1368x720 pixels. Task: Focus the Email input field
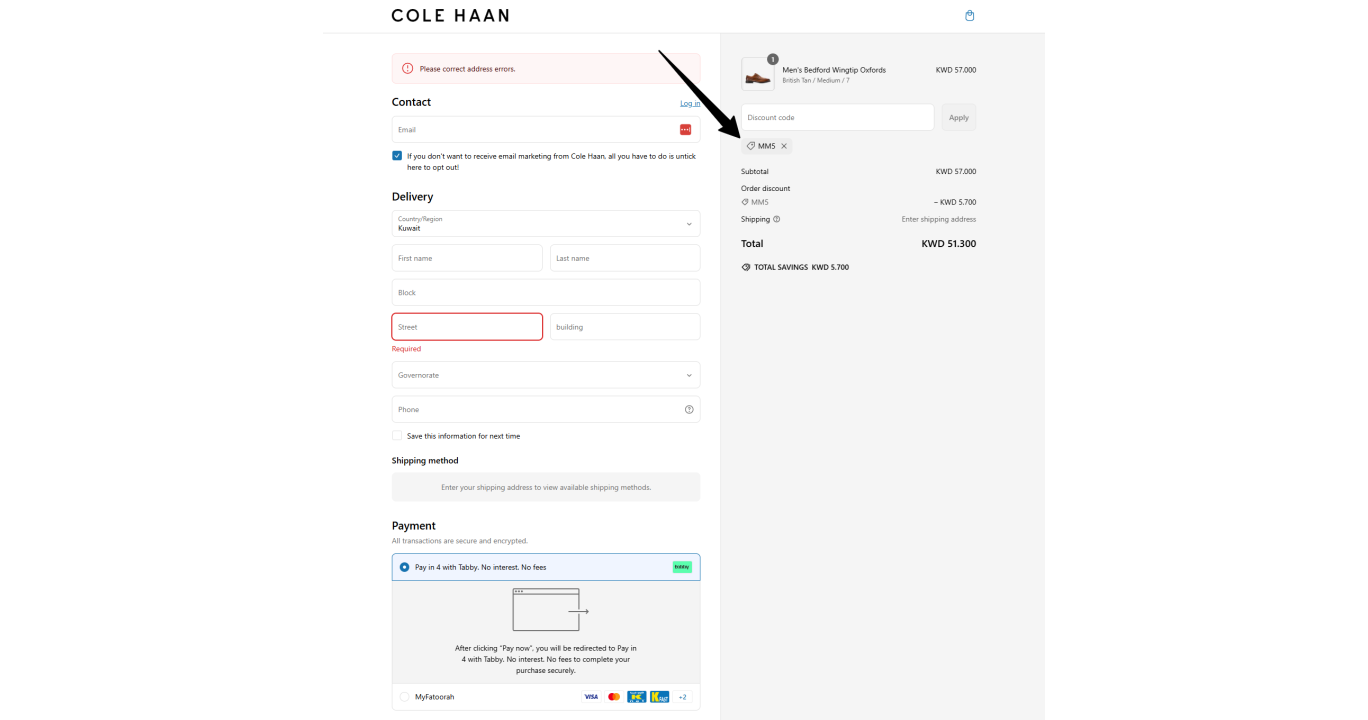pos(546,130)
